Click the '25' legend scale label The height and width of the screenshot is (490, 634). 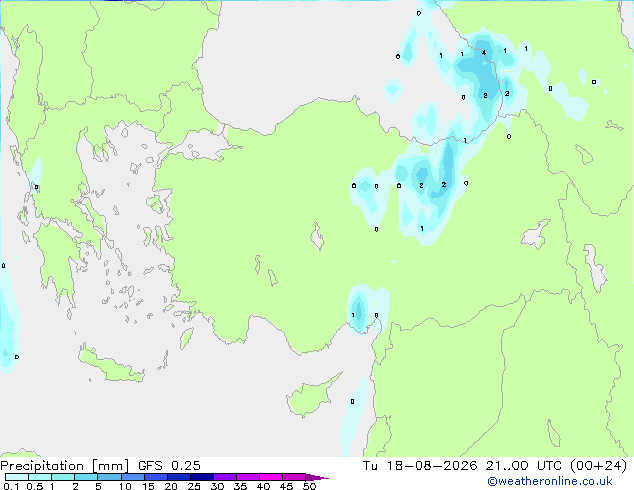point(194,486)
